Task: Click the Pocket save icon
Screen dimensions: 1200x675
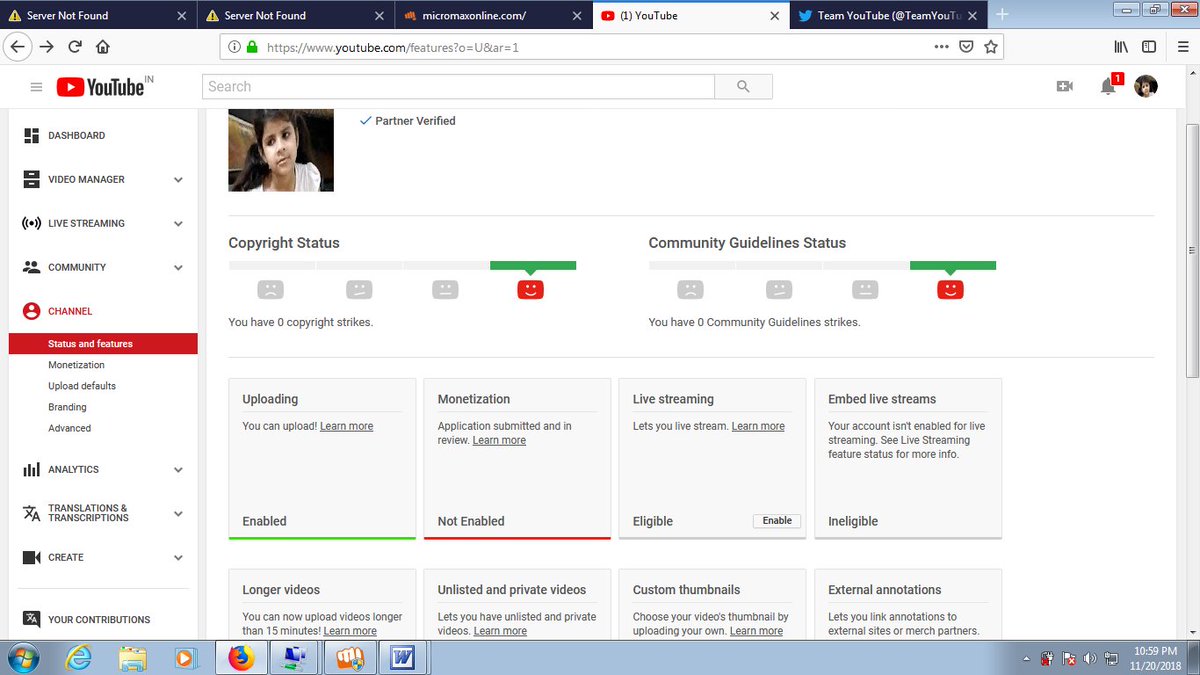Action: 966,46
